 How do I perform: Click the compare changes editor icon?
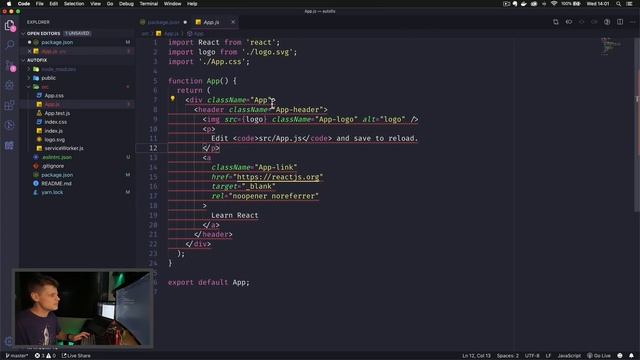pos(569,22)
